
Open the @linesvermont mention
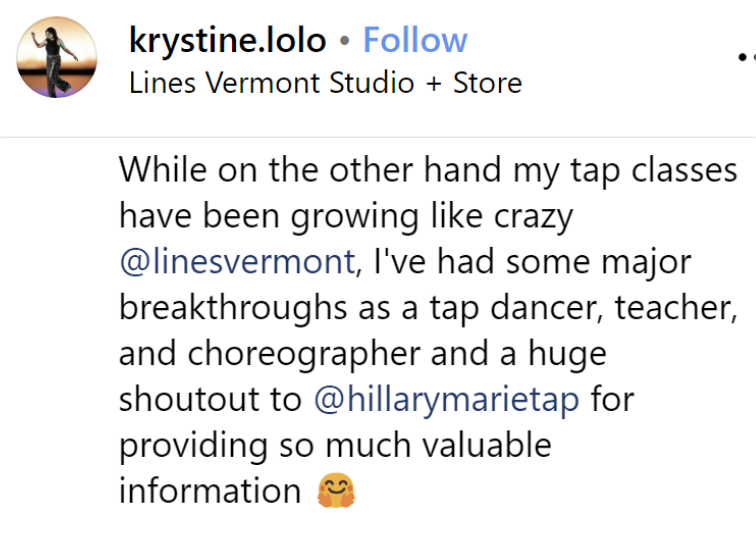(236, 261)
